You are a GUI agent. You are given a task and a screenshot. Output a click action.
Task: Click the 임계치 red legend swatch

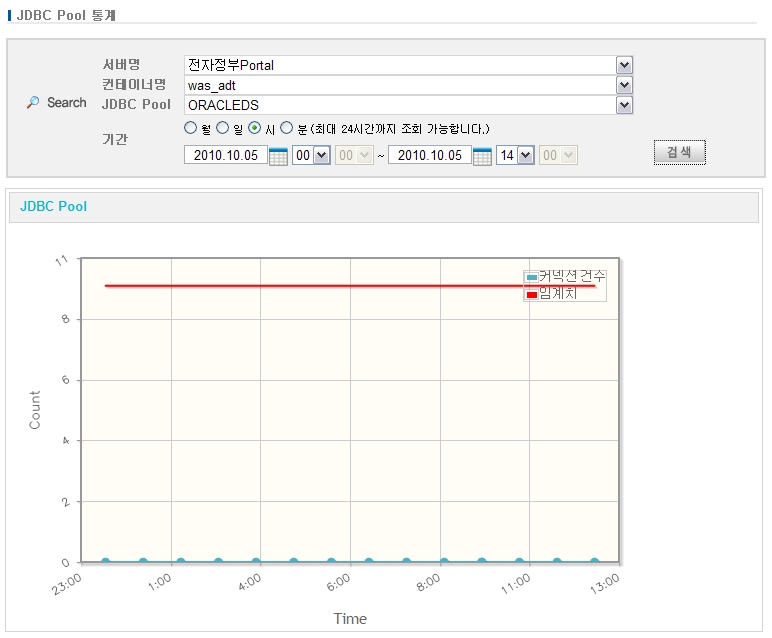[531, 293]
